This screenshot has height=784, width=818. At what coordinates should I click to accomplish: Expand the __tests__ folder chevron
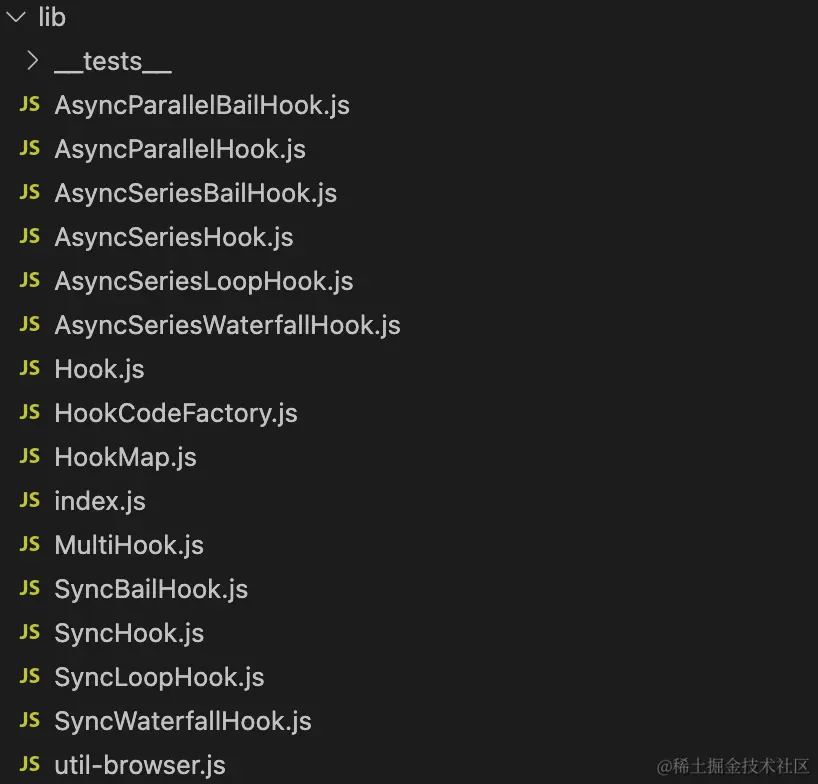(x=32, y=61)
